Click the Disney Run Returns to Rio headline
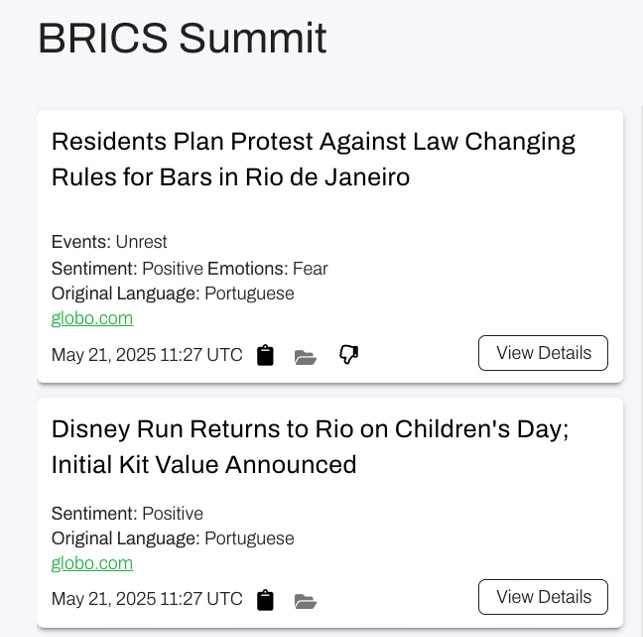This screenshot has height=637, width=643. [x=310, y=447]
